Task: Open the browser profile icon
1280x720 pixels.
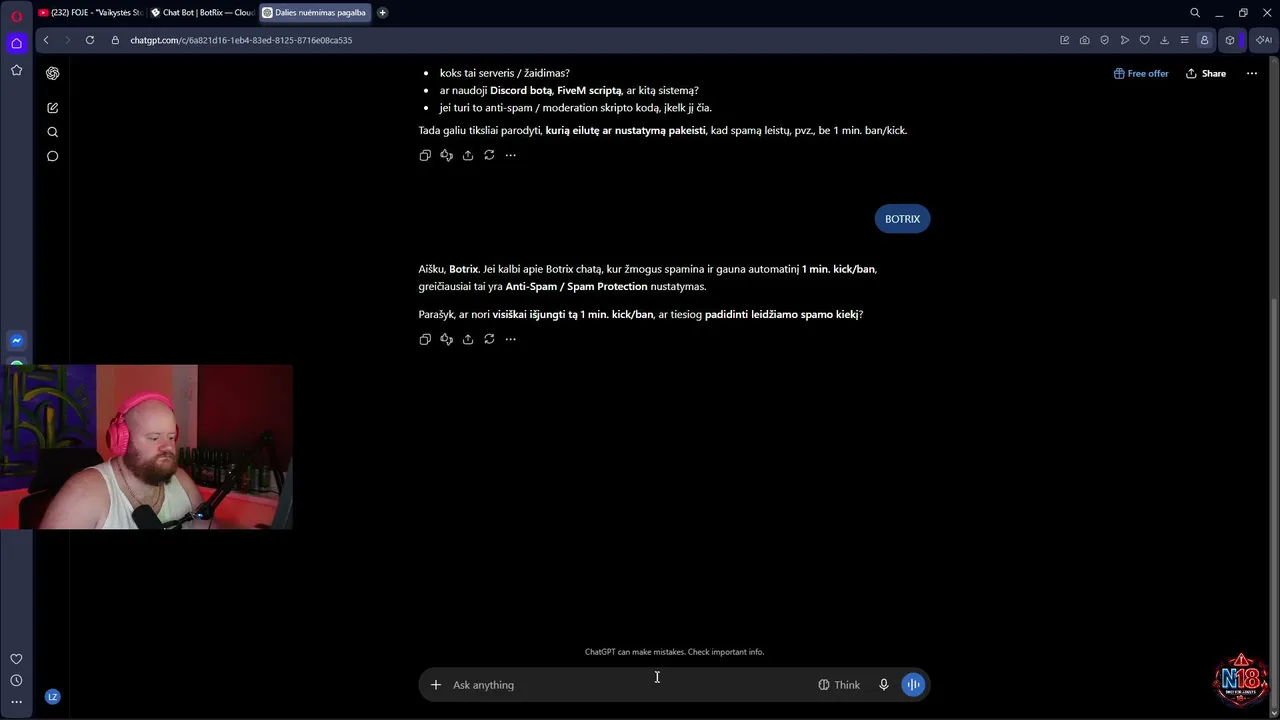Action: pos(1205,40)
